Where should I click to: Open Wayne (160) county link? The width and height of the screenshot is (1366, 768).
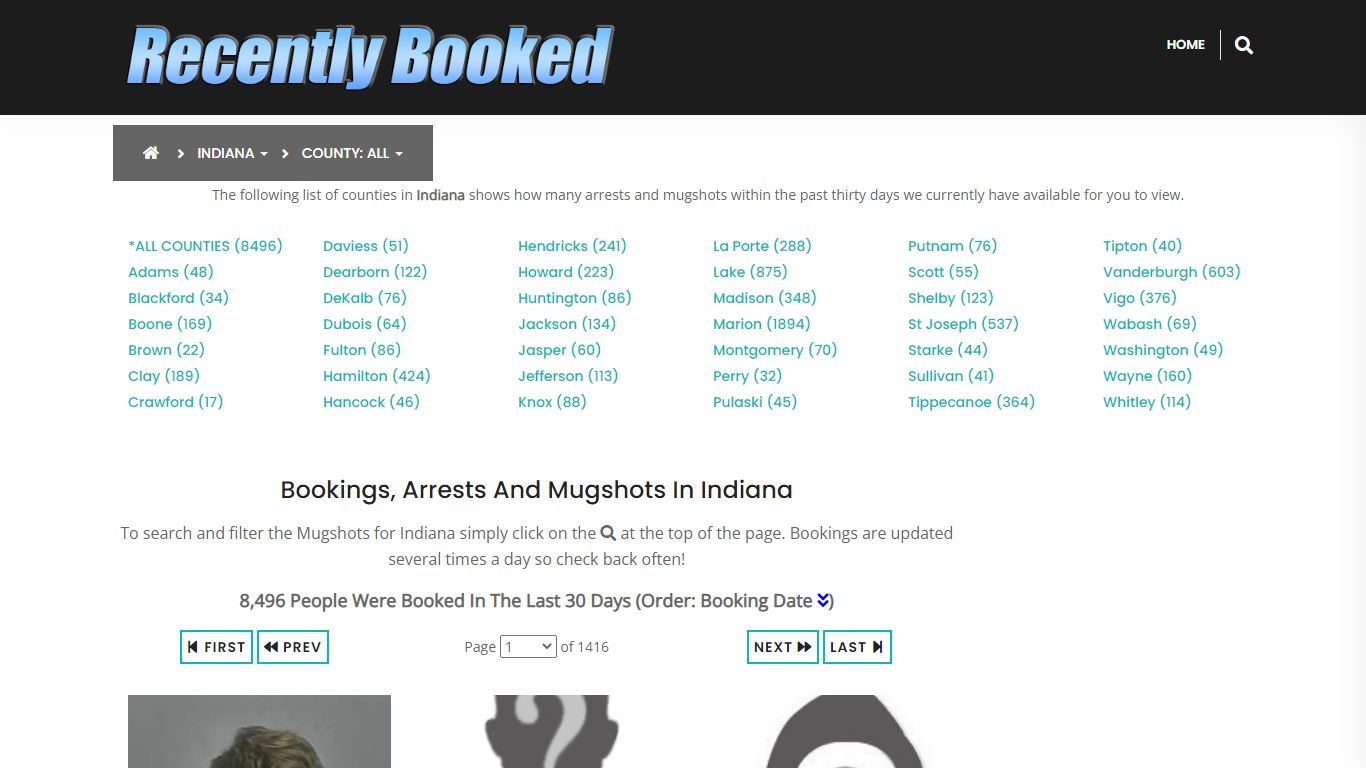point(1148,376)
